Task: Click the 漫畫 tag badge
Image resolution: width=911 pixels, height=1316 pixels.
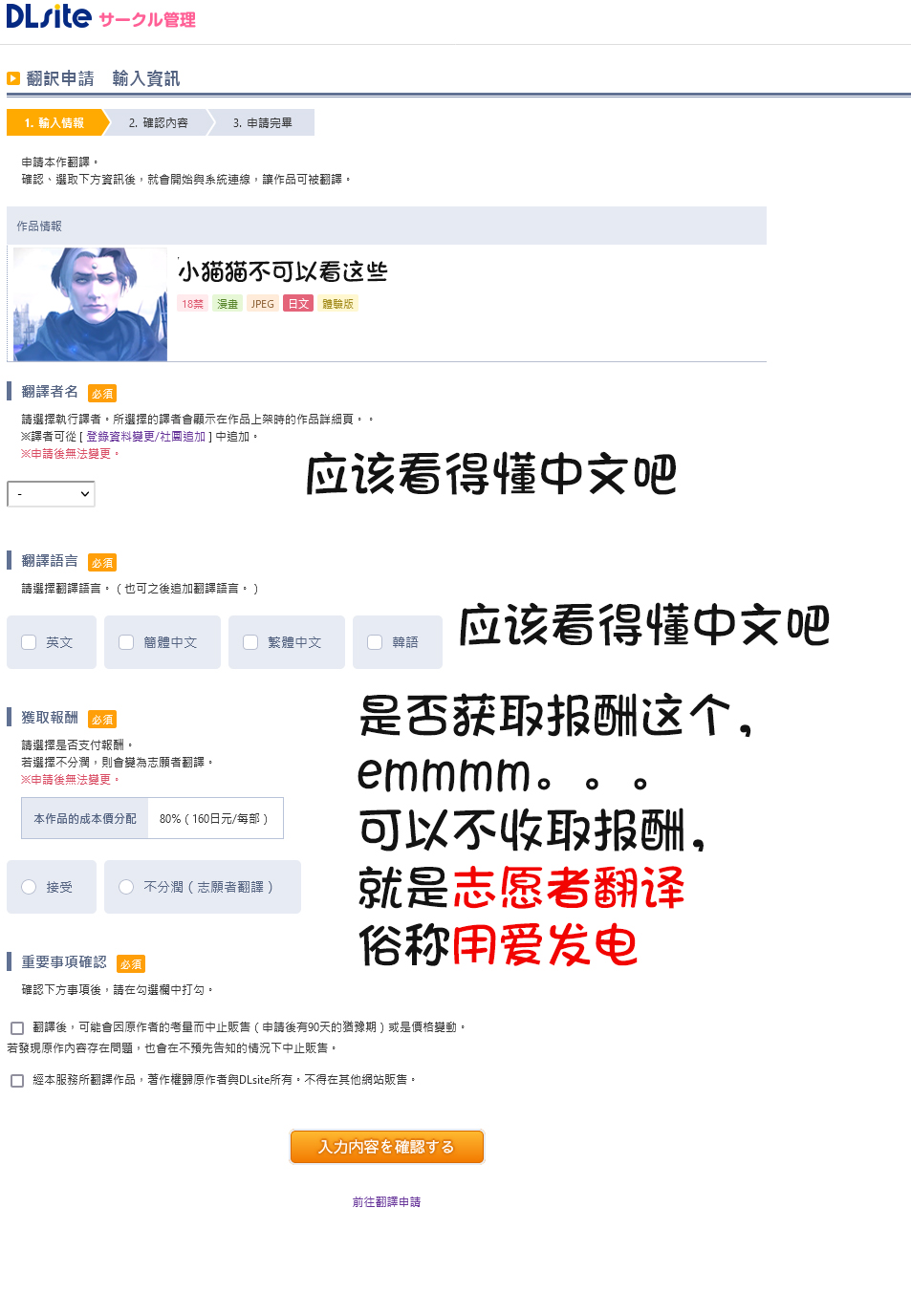Action: coord(228,304)
